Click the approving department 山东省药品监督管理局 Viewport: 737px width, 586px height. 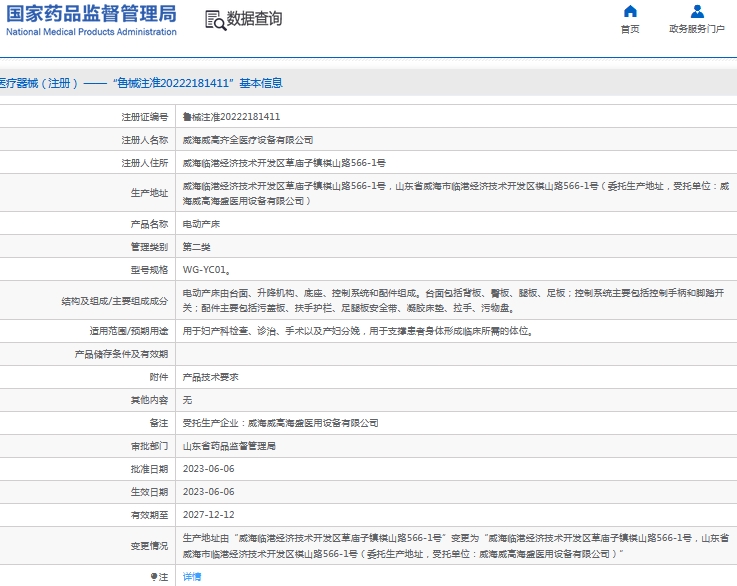pyautogui.click(x=229, y=446)
